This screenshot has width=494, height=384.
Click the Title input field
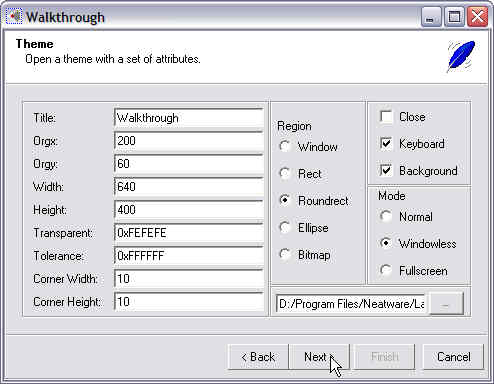pyautogui.click(x=189, y=118)
